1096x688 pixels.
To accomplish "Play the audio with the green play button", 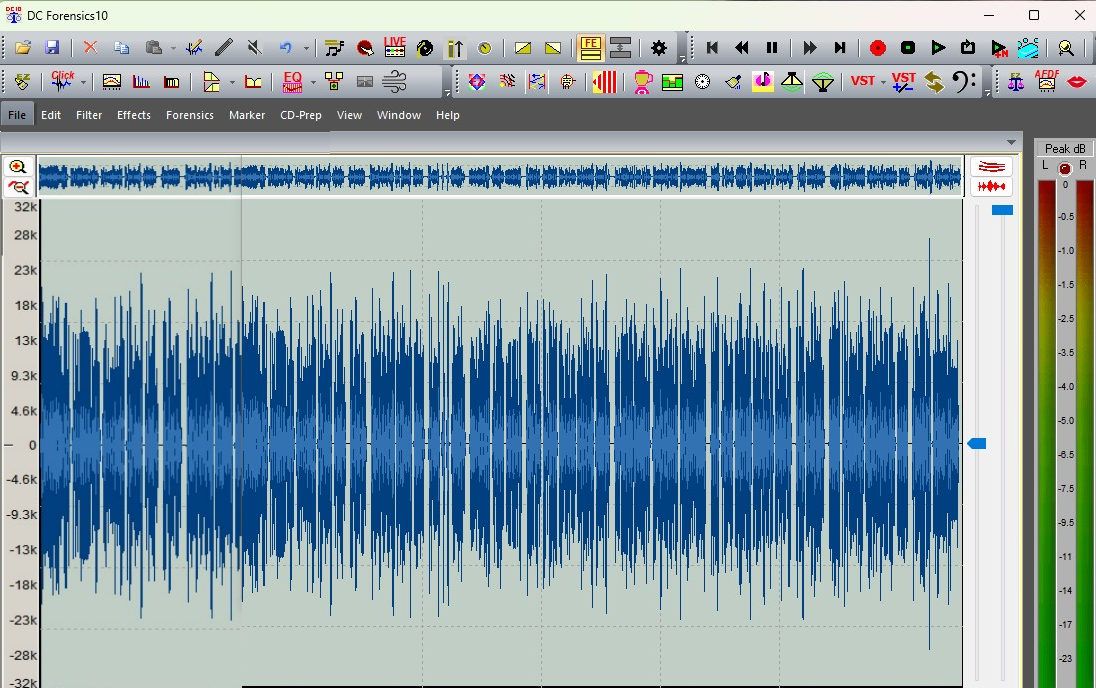I will [x=938, y=48].
